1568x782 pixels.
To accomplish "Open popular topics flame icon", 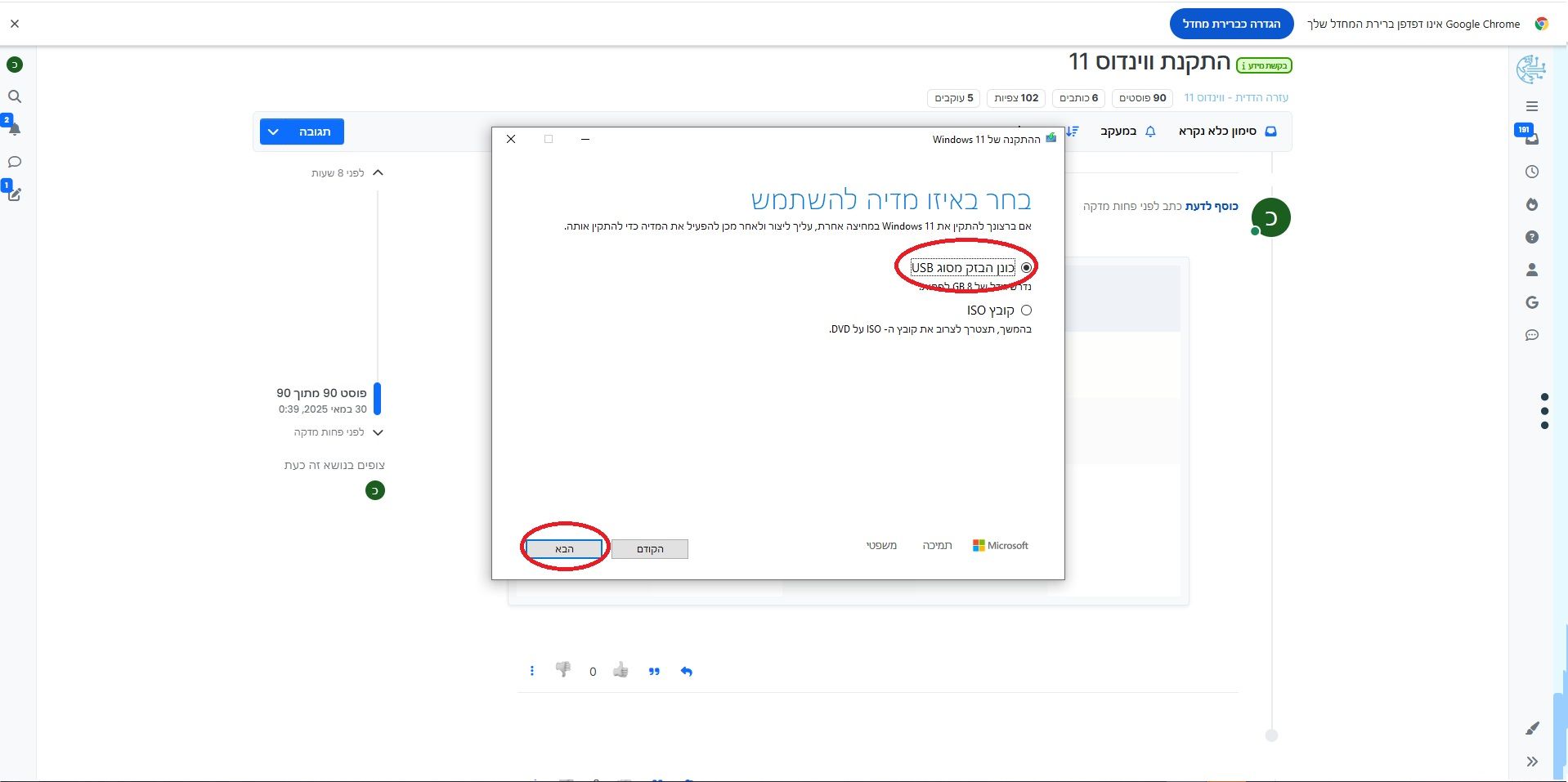I will (x=1532, y=204).
